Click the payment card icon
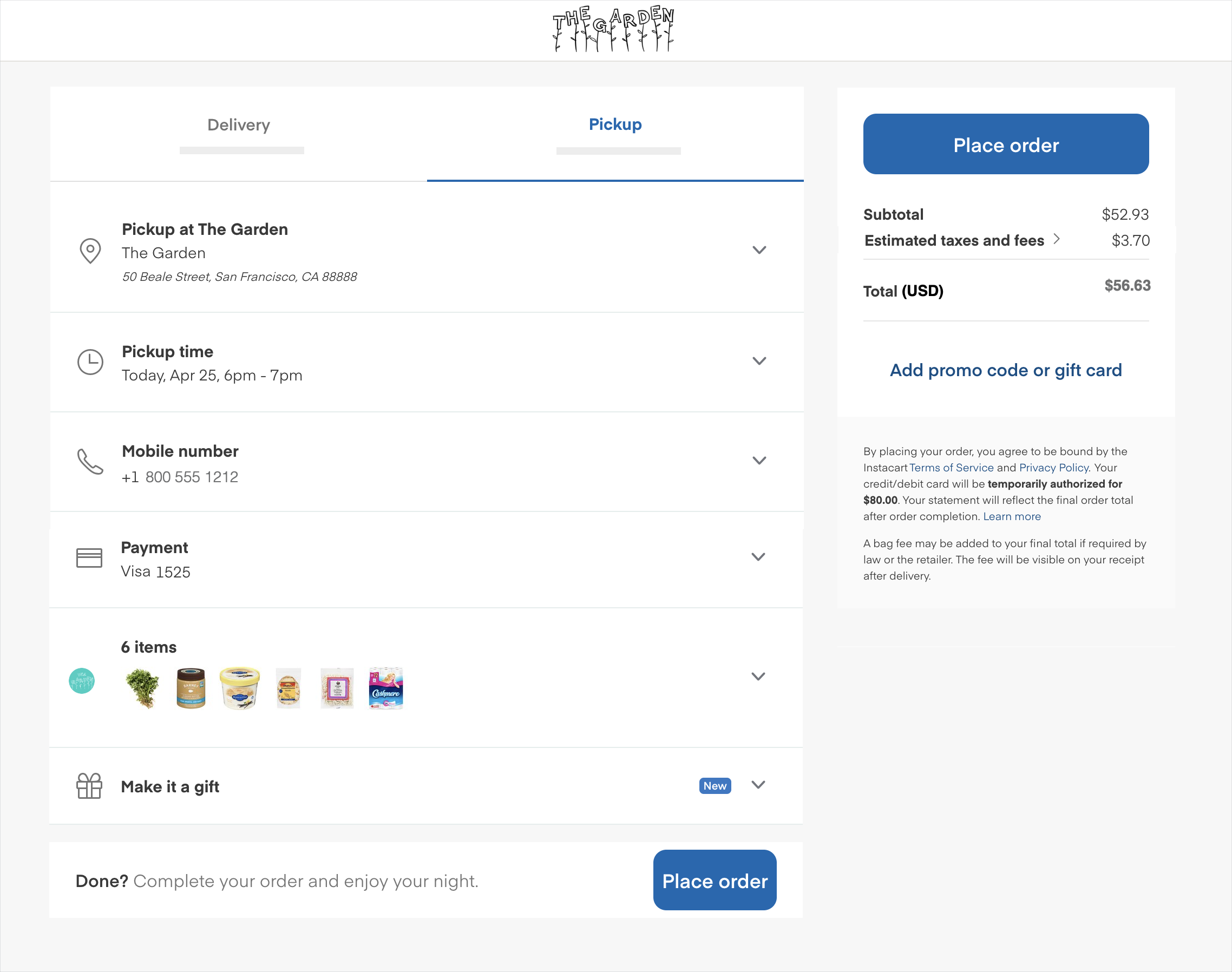 click(89, 557)
